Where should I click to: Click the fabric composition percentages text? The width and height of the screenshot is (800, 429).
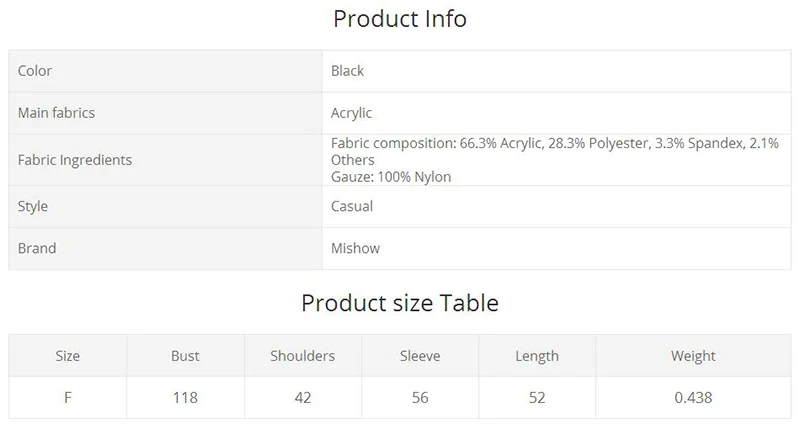click(555, 151)
